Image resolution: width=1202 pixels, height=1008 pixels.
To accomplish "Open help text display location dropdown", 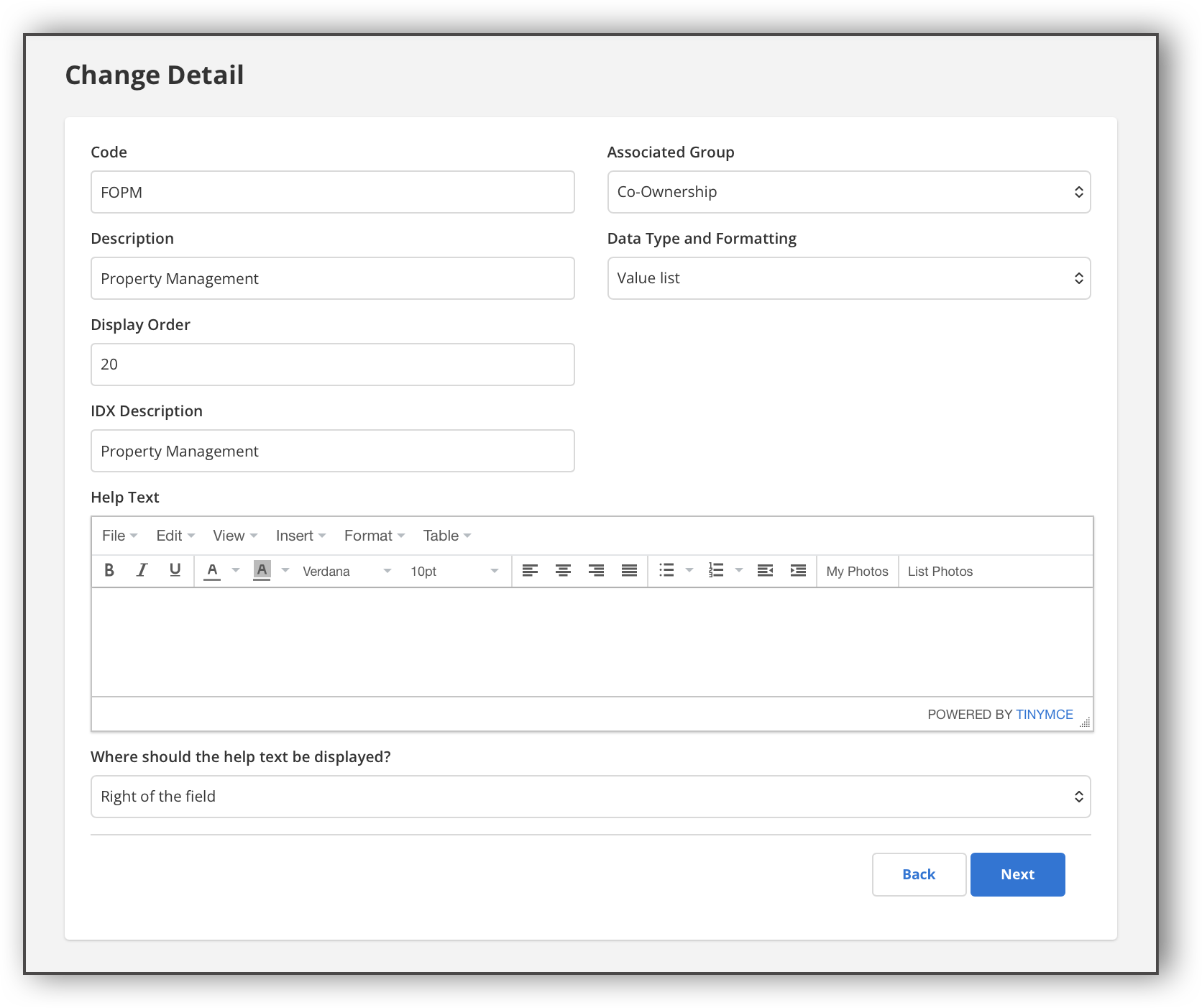I will pyautogui.click(x=591, y=797).
